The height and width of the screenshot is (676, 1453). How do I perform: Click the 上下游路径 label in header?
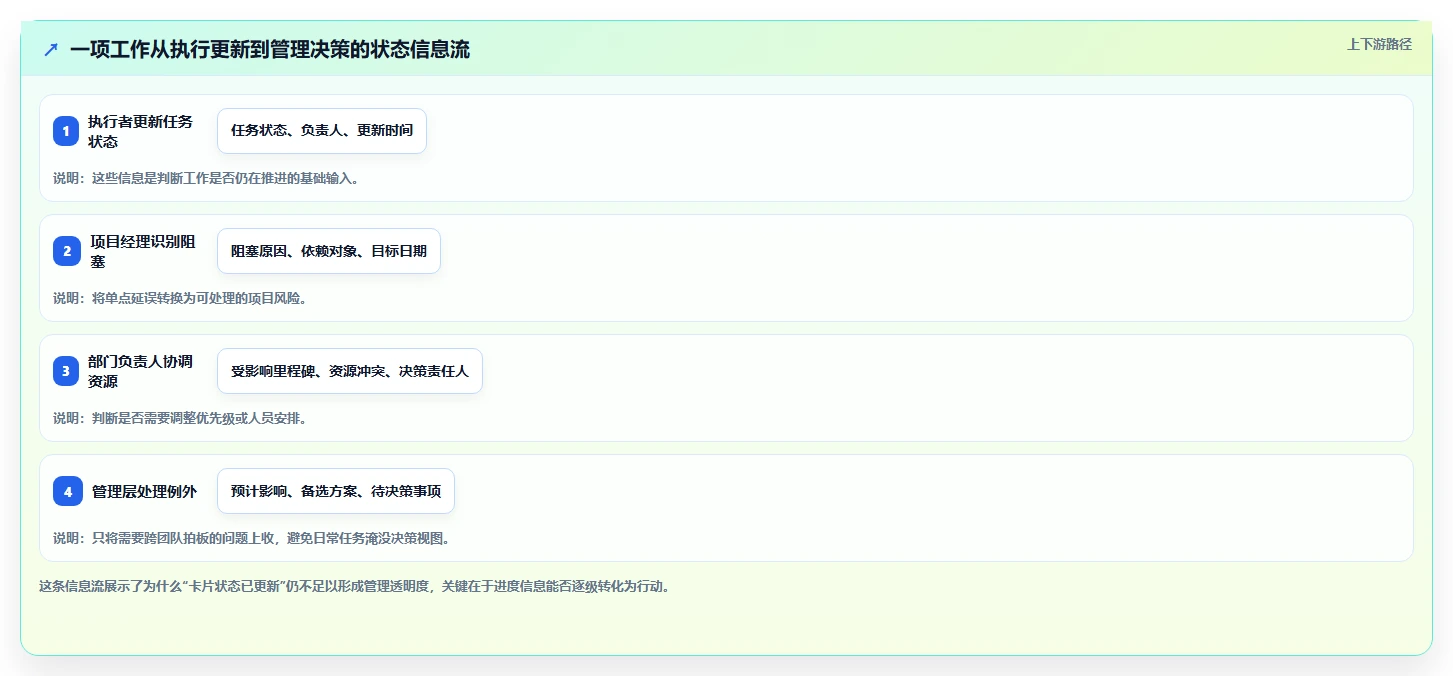pyautogui.click(x=1379, y=44)
